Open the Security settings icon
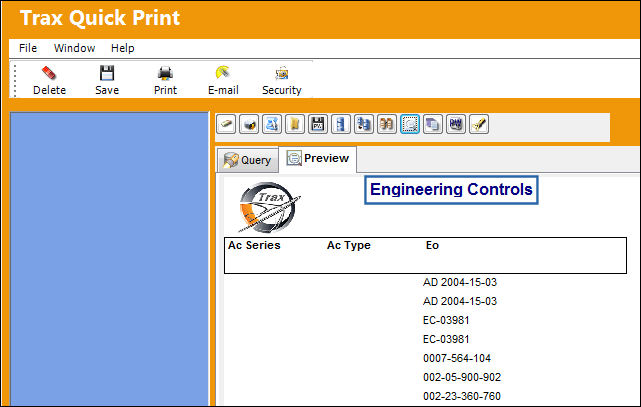 point(282,73)
